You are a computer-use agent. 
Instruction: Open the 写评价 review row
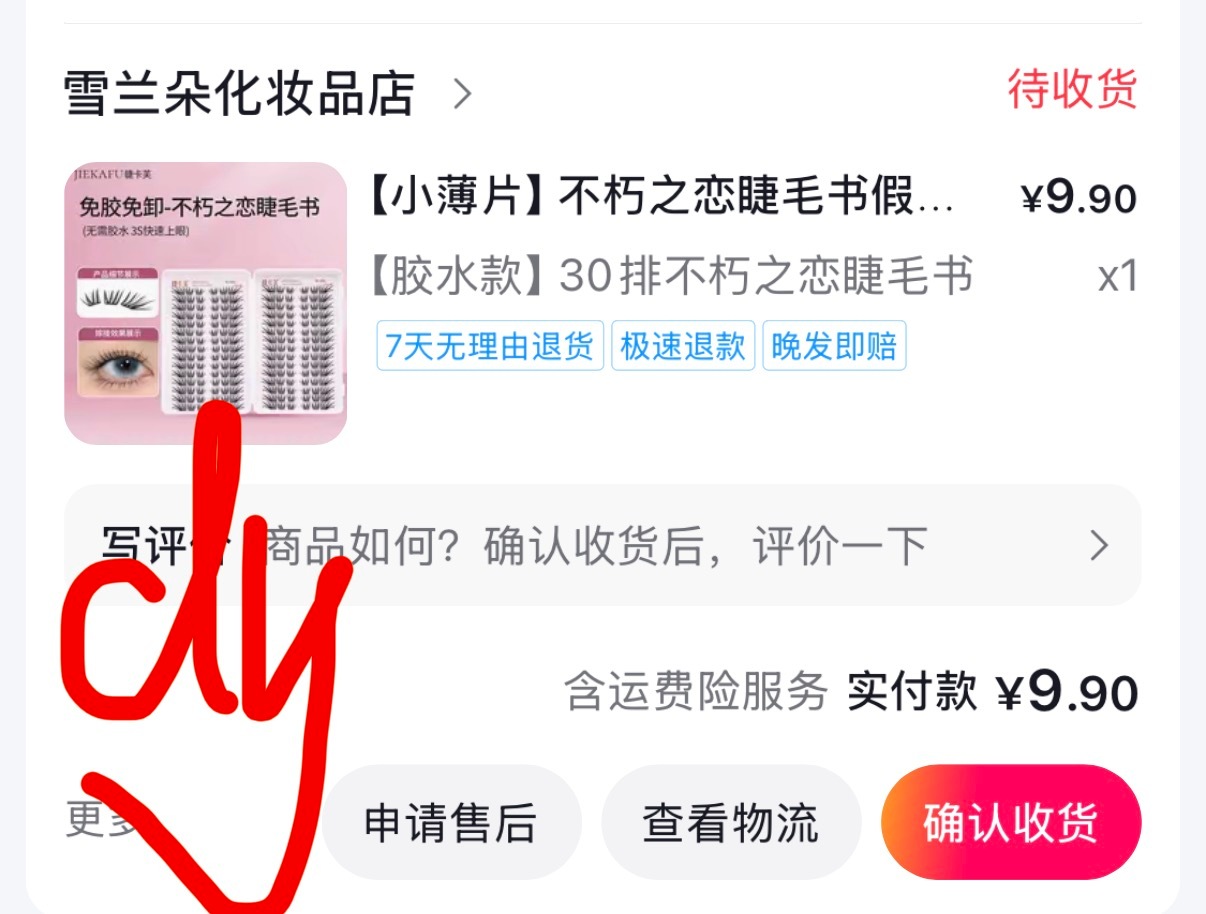(x=603, y=545)
